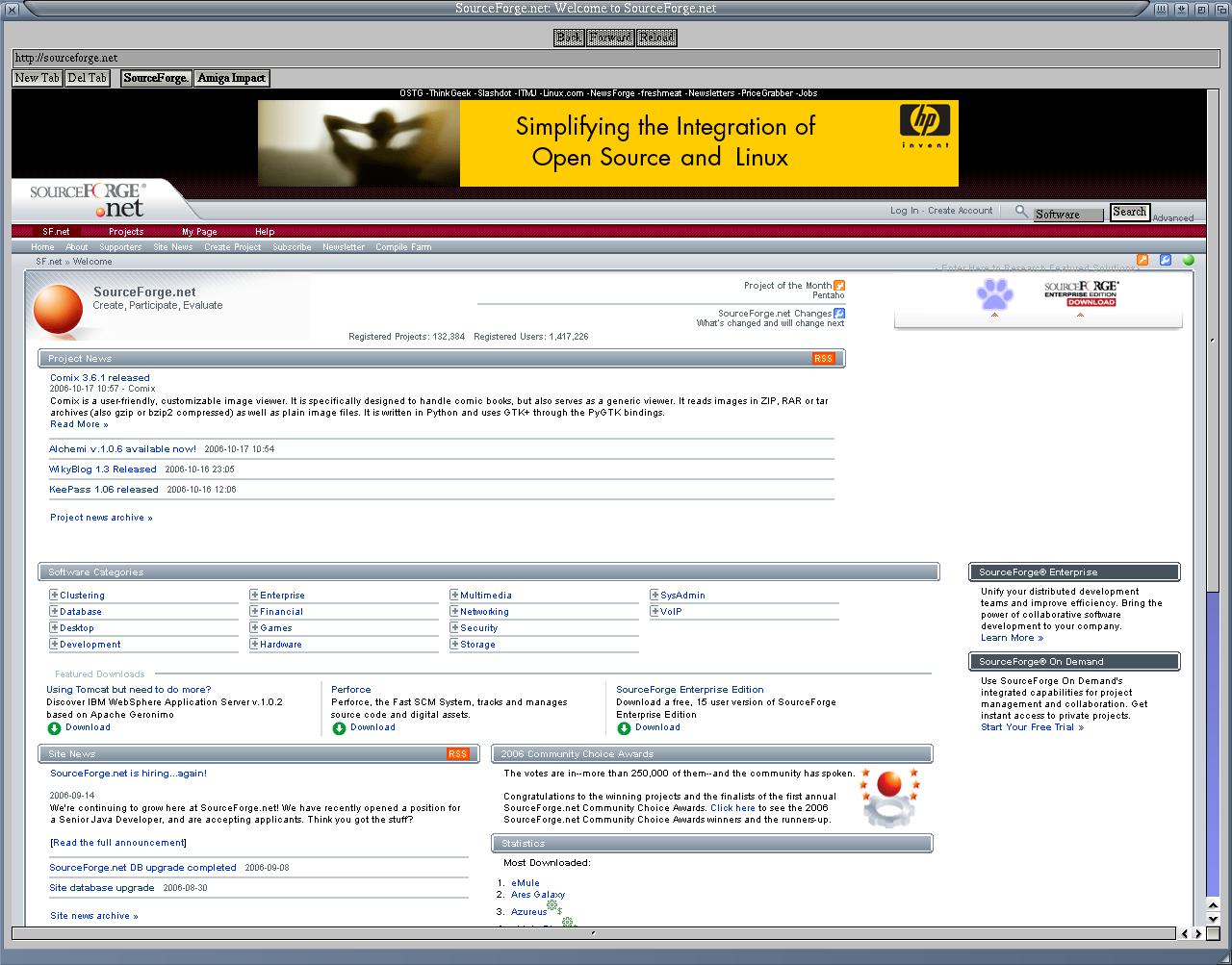Expand the Enterprise category
Viewport: 1232px width, 965px height.
254,596
